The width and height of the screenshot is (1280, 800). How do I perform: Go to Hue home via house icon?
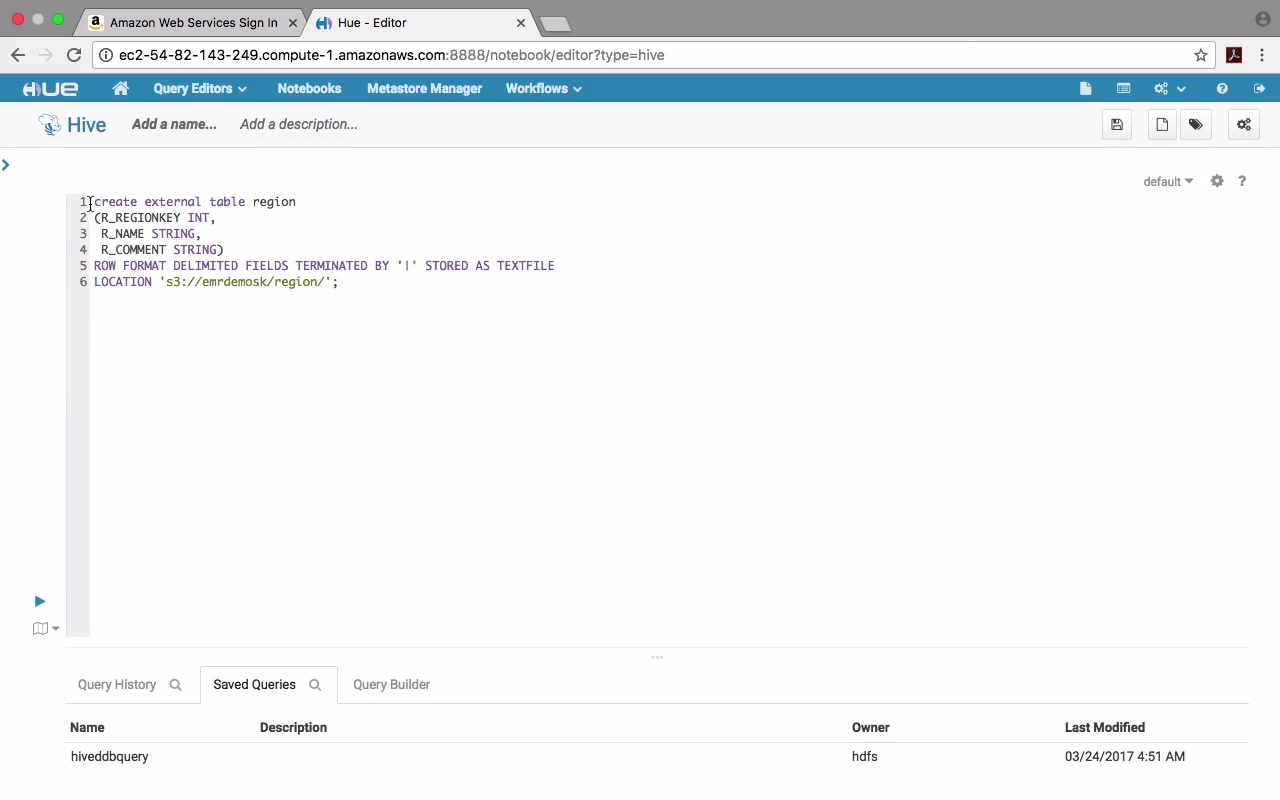pos(121,89)
